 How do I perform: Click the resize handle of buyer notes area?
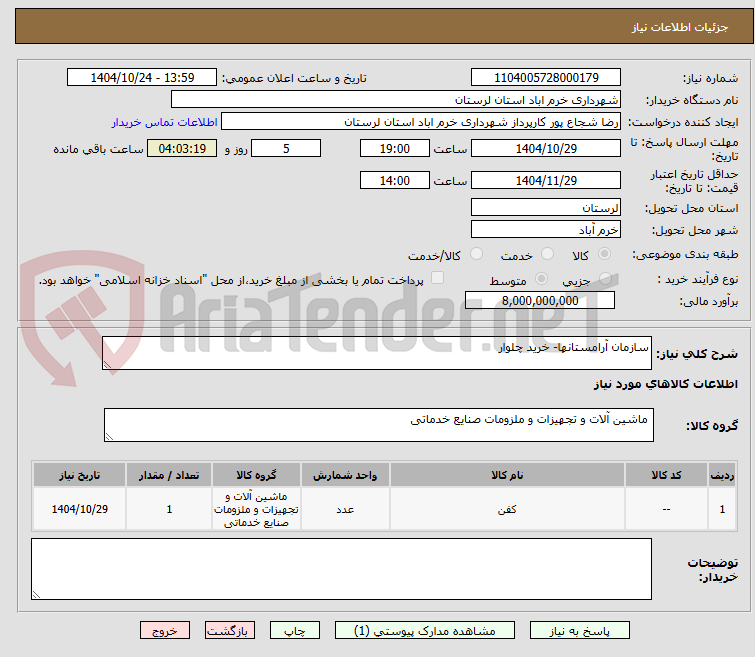click(36, 595)
